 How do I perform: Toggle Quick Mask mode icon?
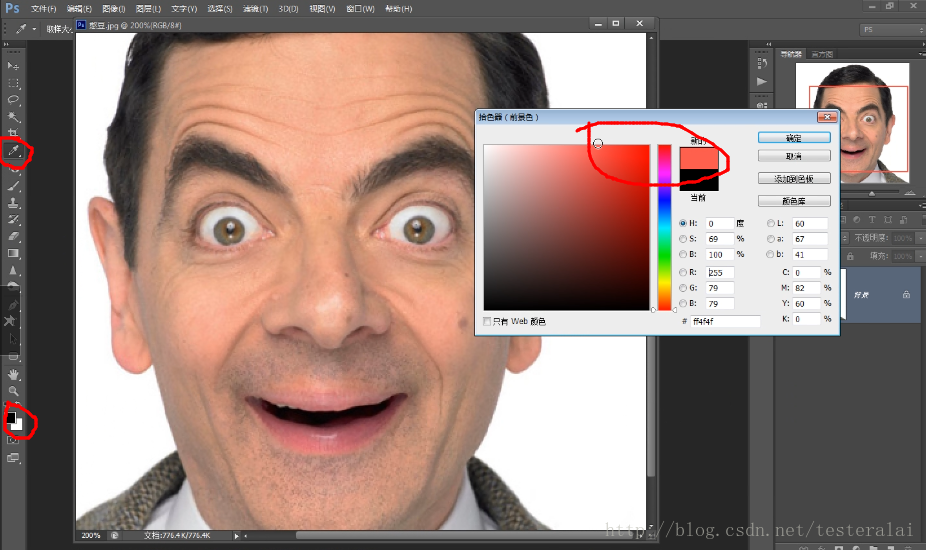(13, 441)
